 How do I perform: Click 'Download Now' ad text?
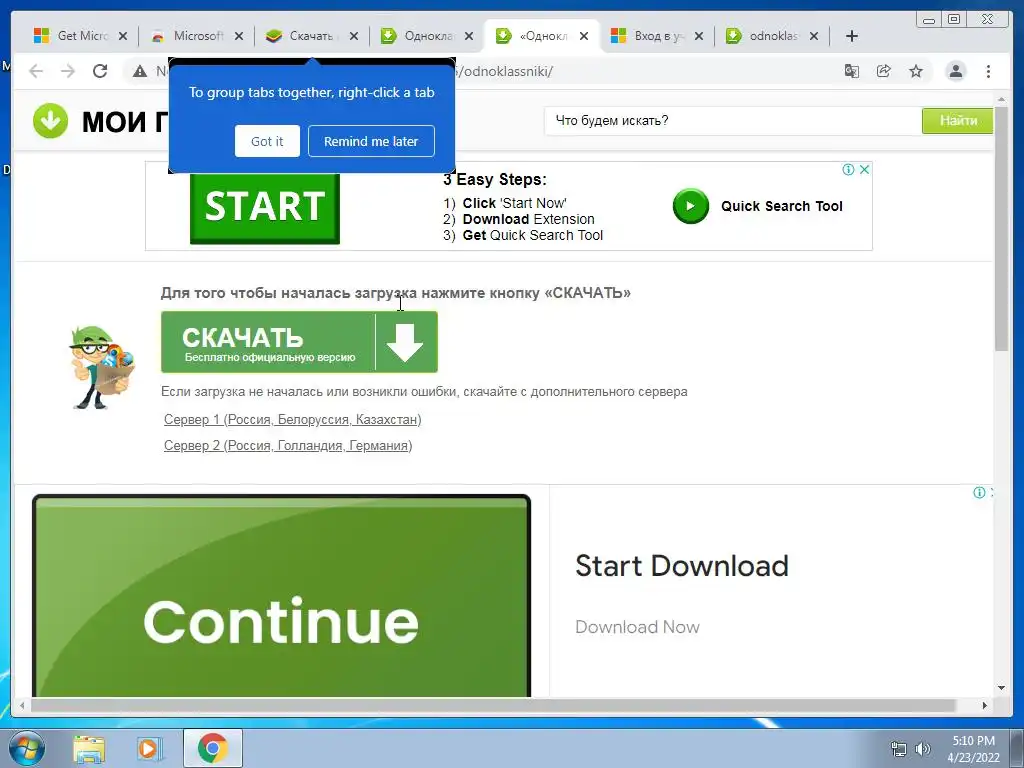coord(637,627)
